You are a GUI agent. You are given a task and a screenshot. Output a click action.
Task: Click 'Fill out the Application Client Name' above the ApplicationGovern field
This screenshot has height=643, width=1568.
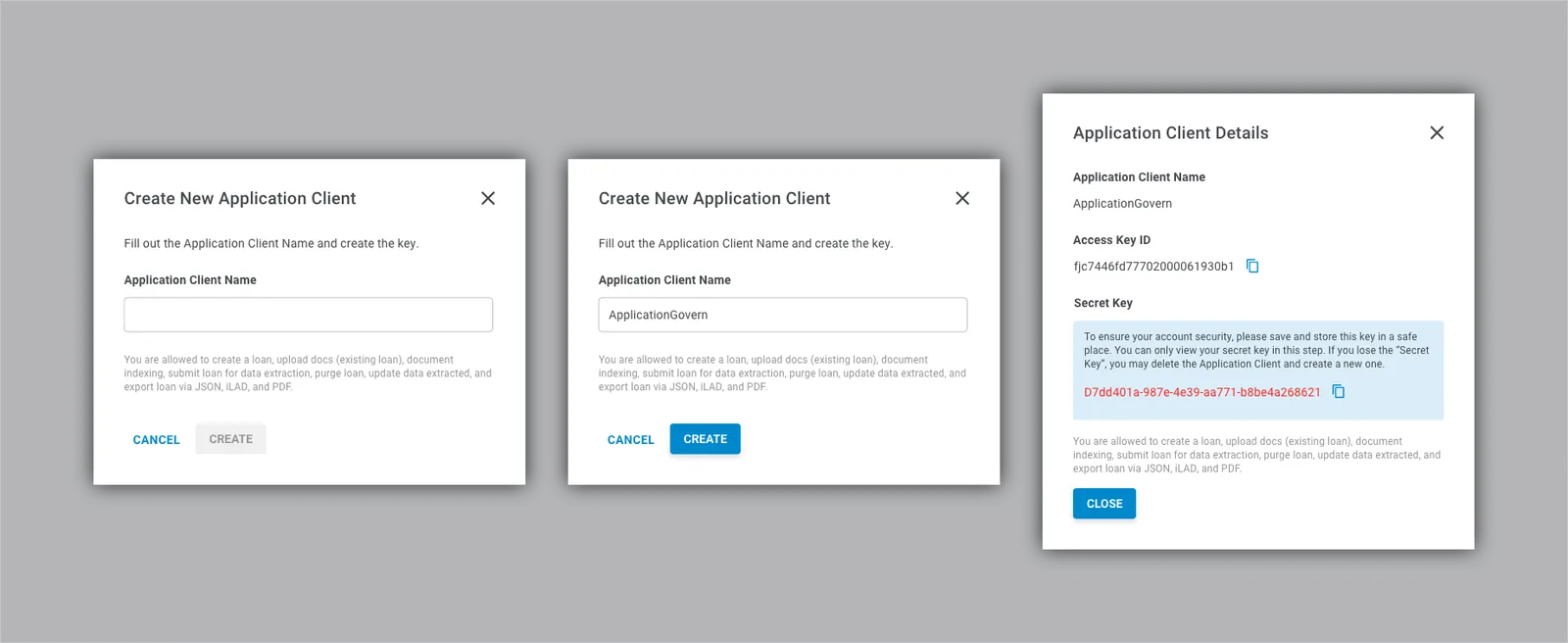(746, 244)
